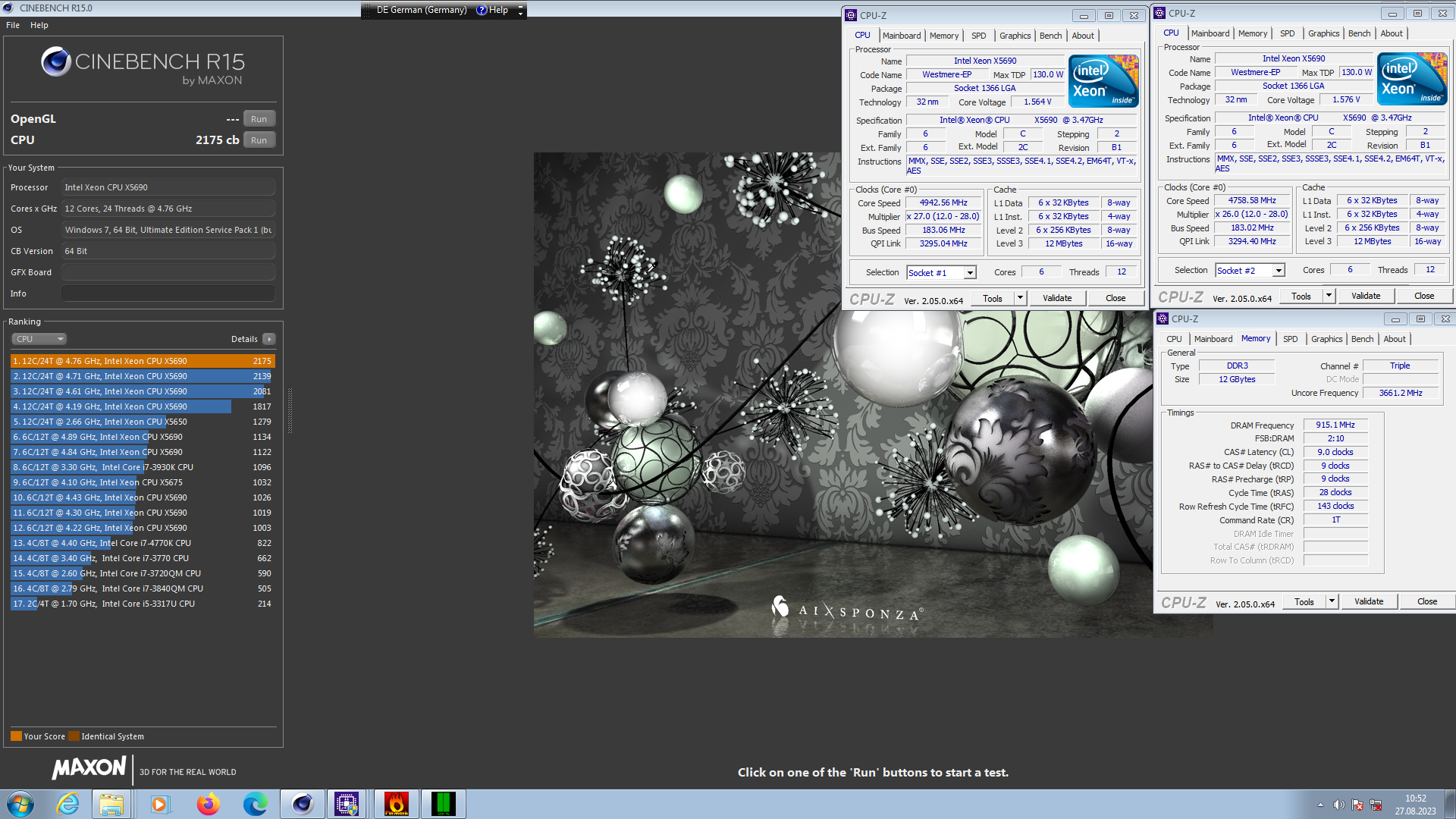Click the Tools button in Memory CPU-Z window
Image resolution: width=1456 pixels, height=819 pixels.
click(x=1304, y=601)
